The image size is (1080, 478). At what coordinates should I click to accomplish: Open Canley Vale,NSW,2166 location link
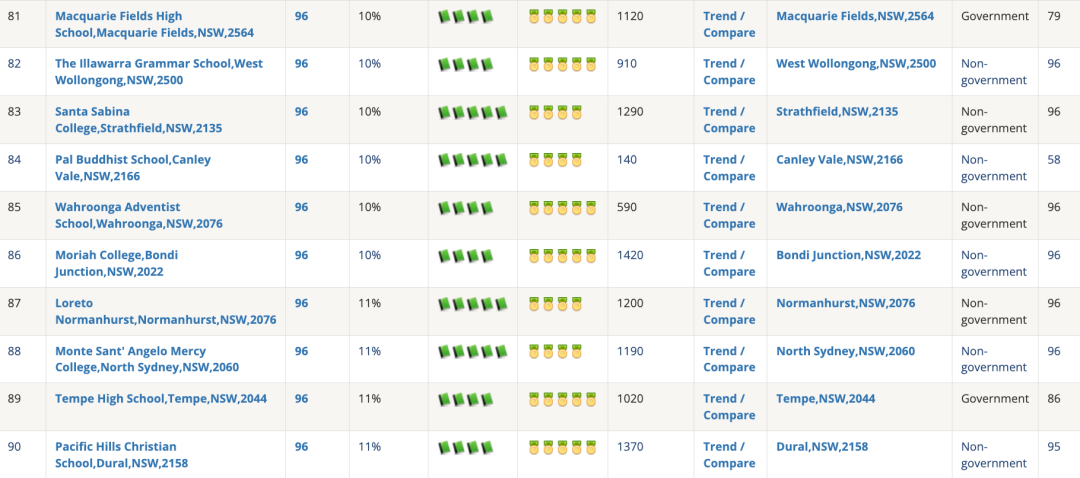[840, 160]
